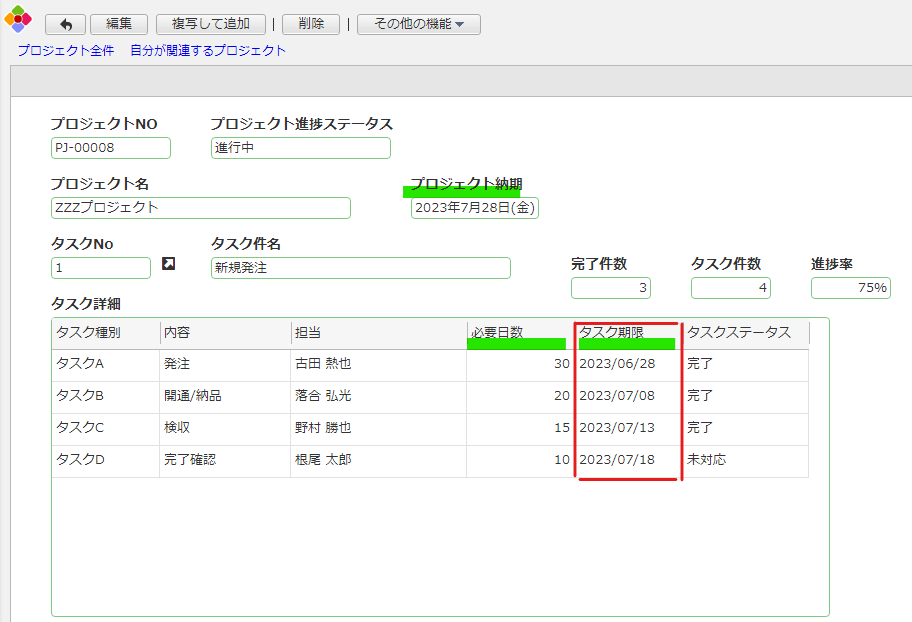Click the プロジェクト名 input field
Screen dimensions: 912x622
200,208
